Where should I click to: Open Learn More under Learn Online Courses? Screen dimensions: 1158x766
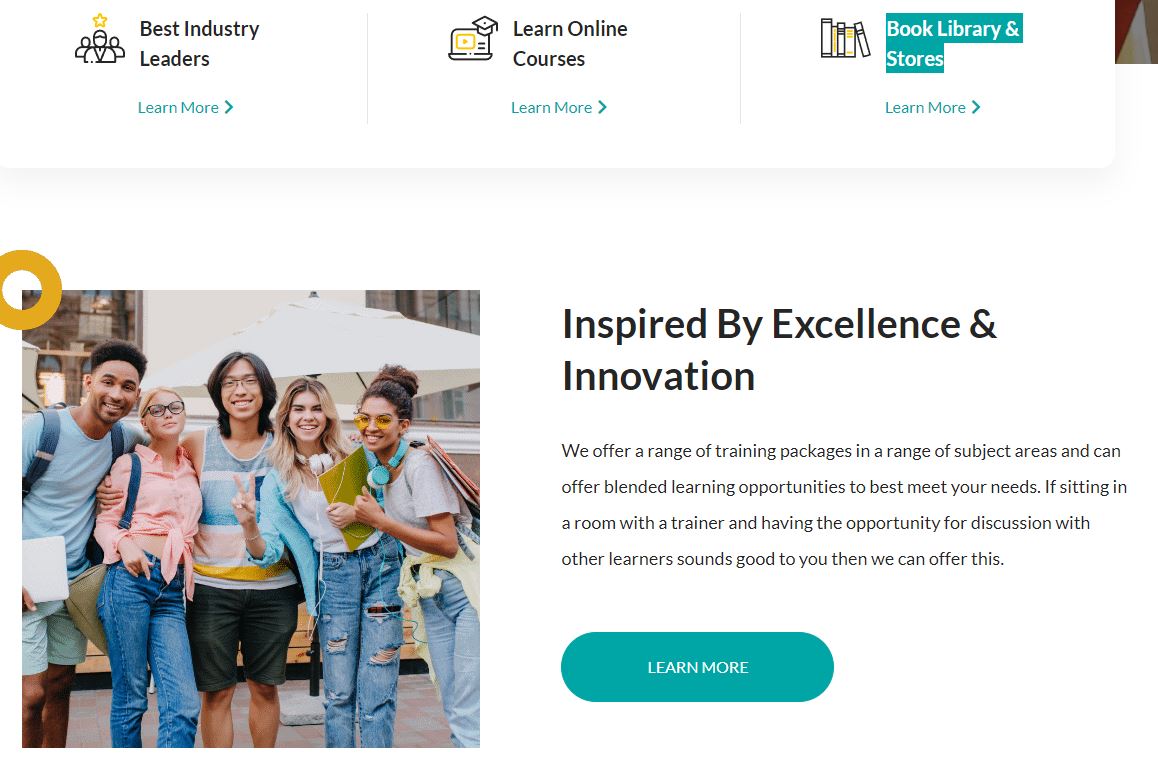(551, 107)
